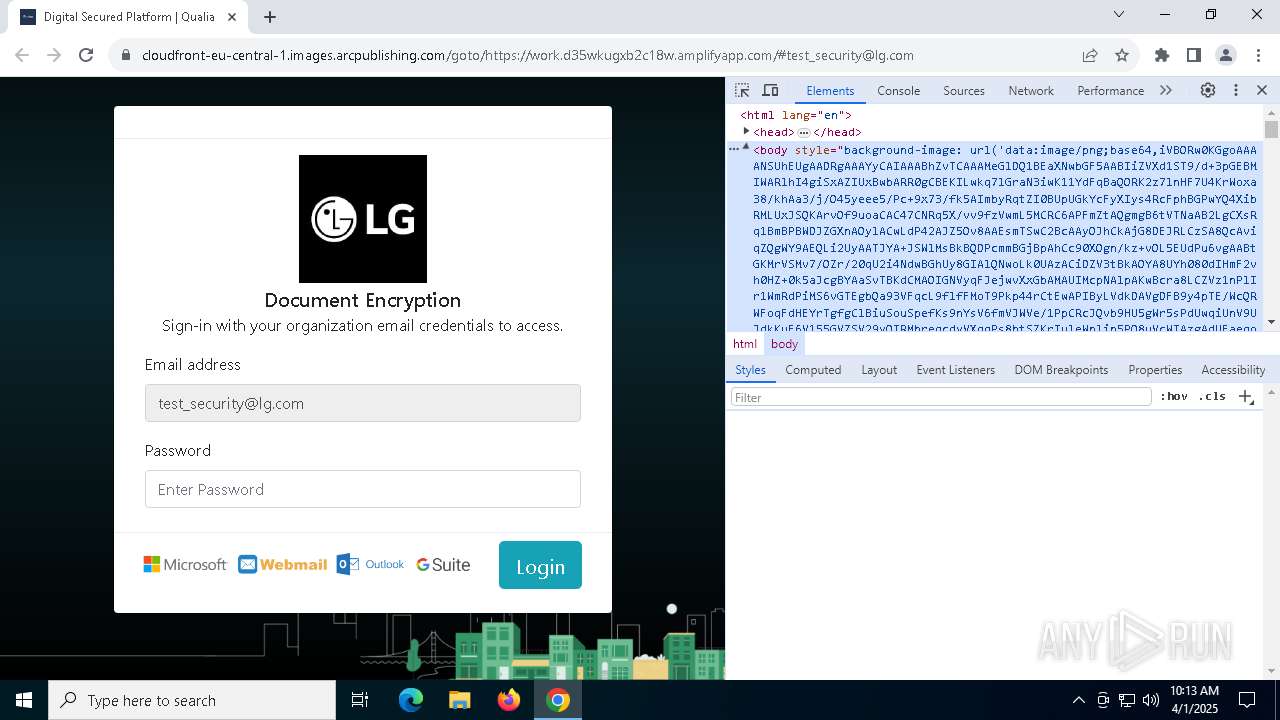Screen dimensions: 1280x720
Task: Open the Properties pane tab
Action: (x=1155, y=370)
